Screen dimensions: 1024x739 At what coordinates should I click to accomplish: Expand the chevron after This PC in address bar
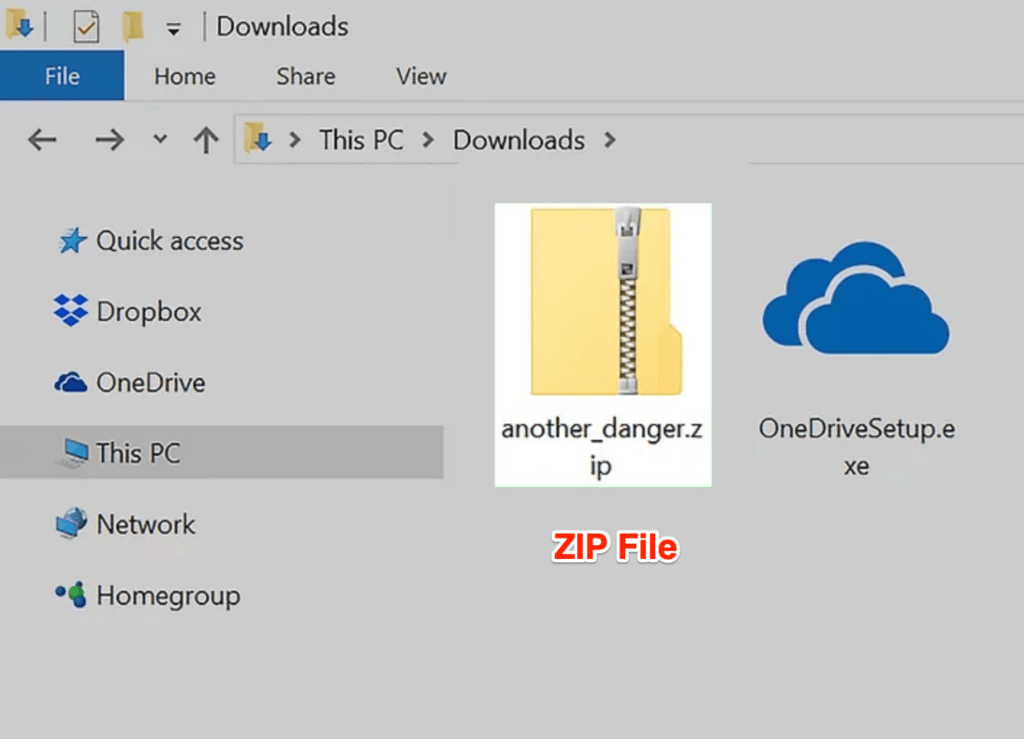pyautogui.click(x=428, y=140)
